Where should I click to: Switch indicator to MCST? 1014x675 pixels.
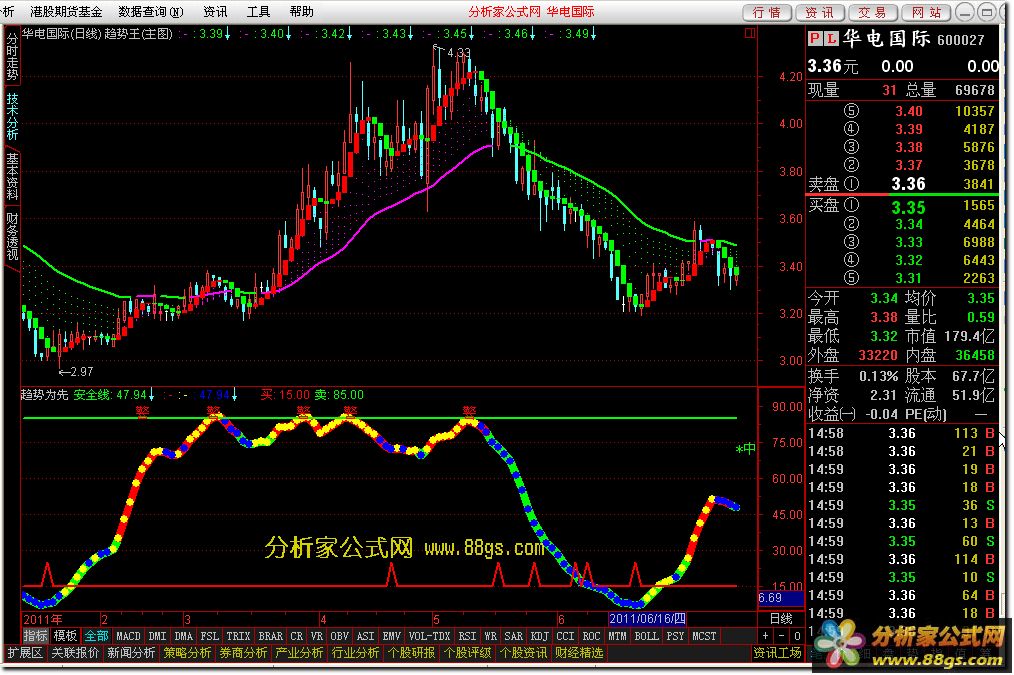(704, 636)
